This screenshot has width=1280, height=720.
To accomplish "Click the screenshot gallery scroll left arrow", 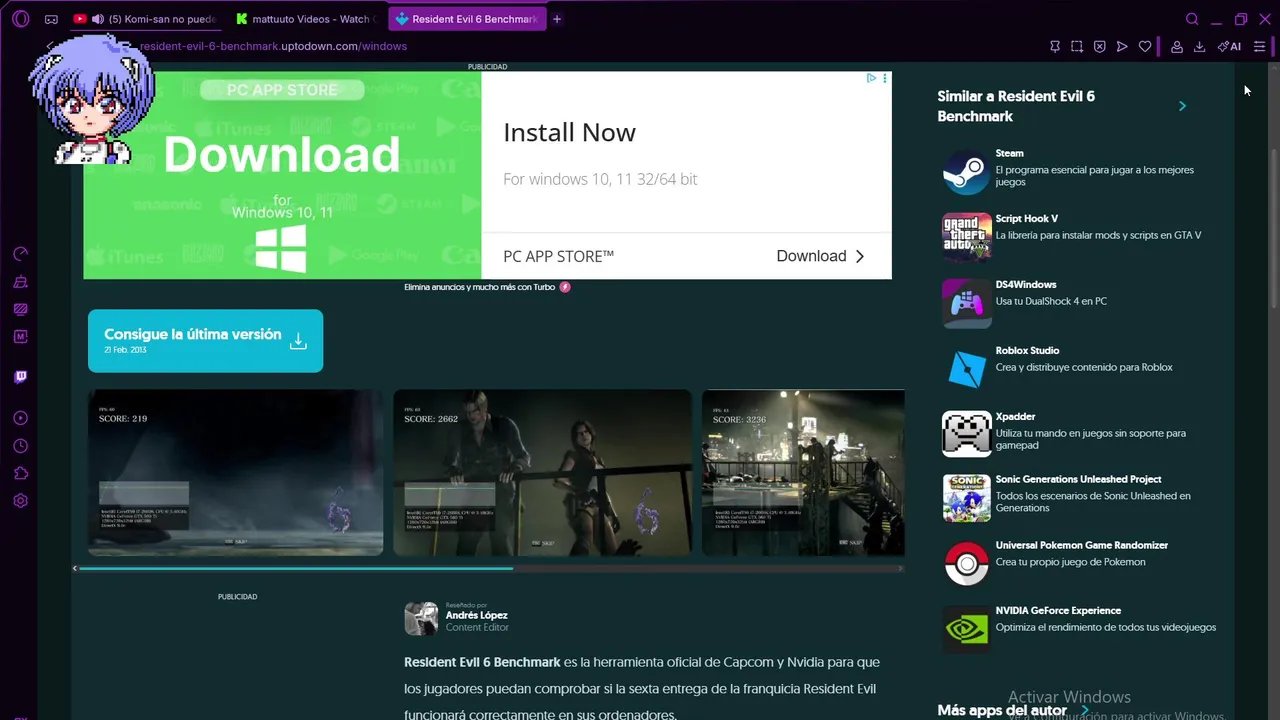I will [75, 568].
